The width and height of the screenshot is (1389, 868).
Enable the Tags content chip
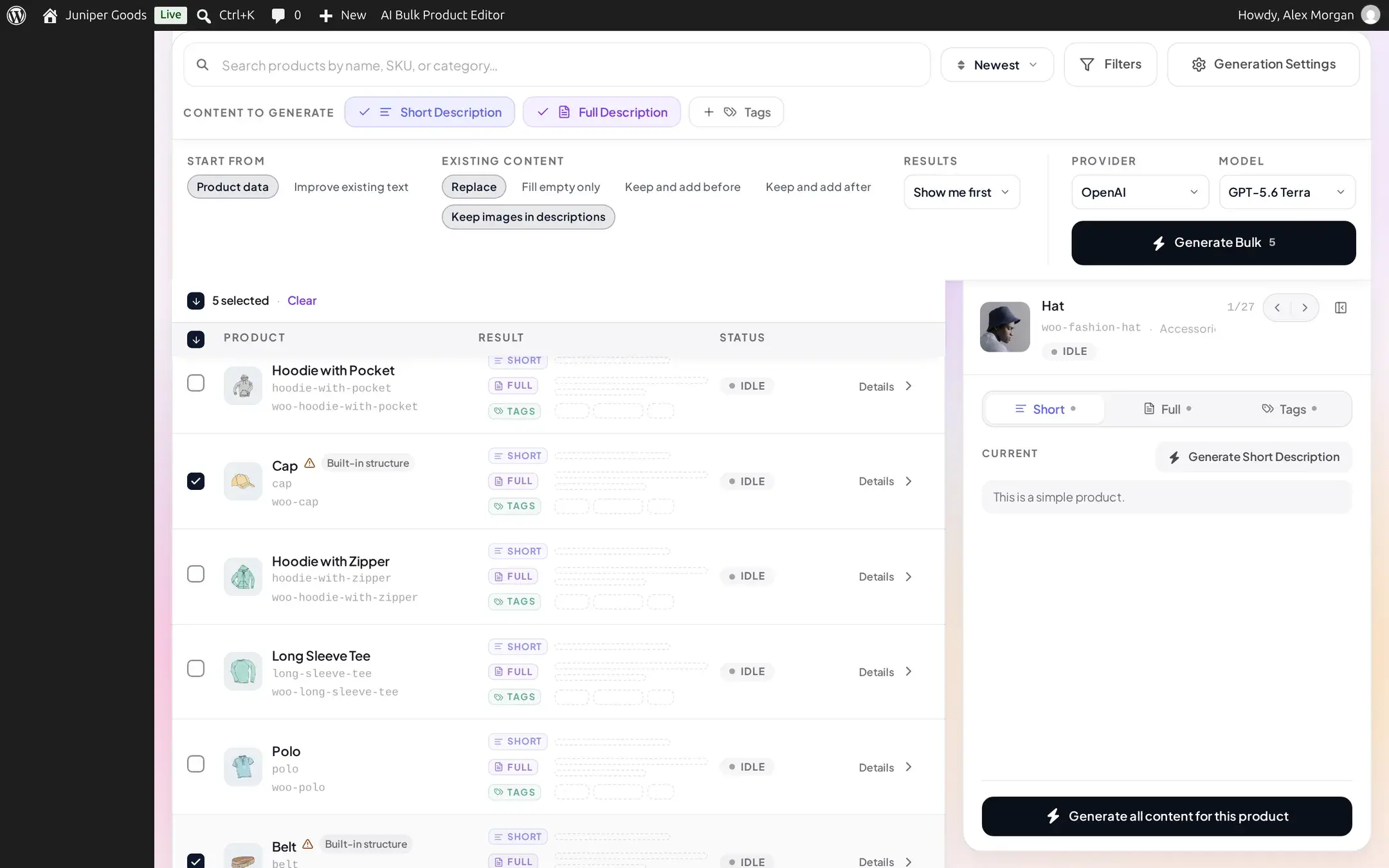point(736,112)
